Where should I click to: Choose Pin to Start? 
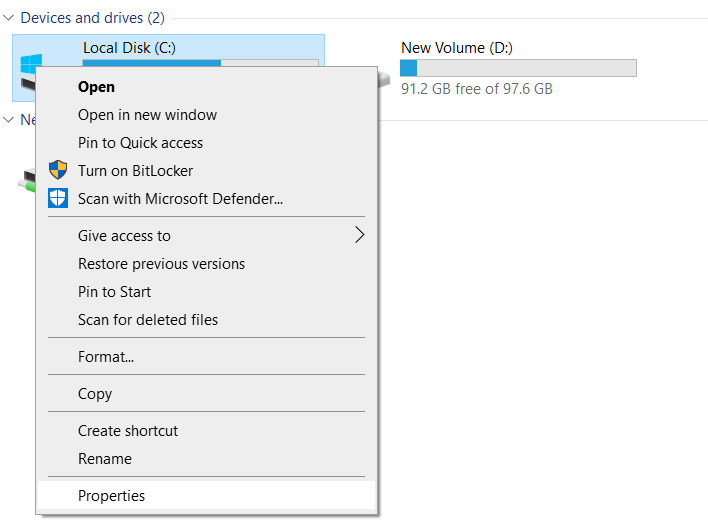pos(206,292)
